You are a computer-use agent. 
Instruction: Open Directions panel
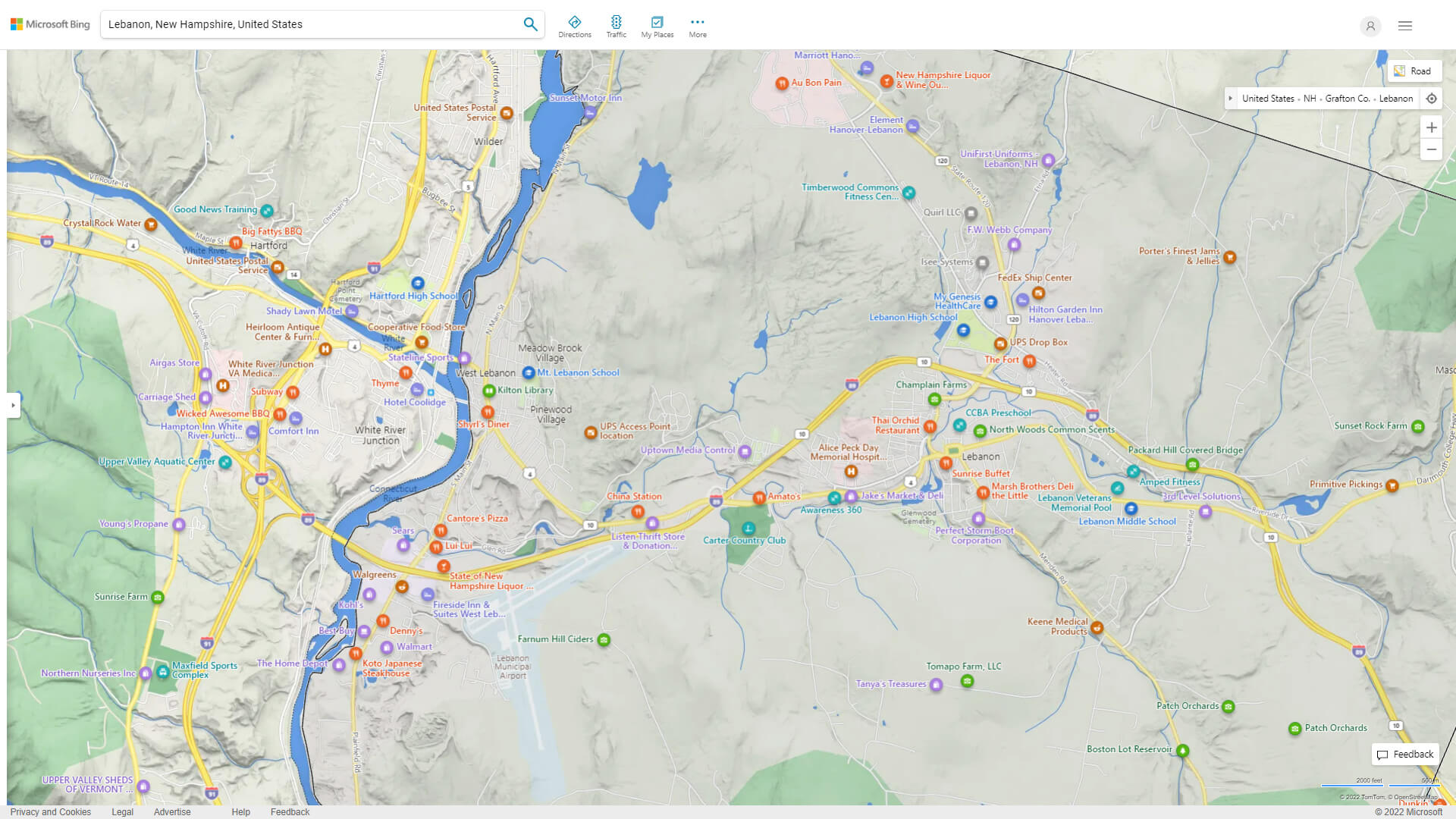(574, 27)
